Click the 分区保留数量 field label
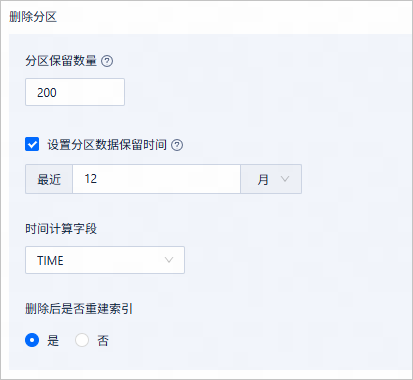The width and height of the screenshot is (413, 380). tap(61, 61)
